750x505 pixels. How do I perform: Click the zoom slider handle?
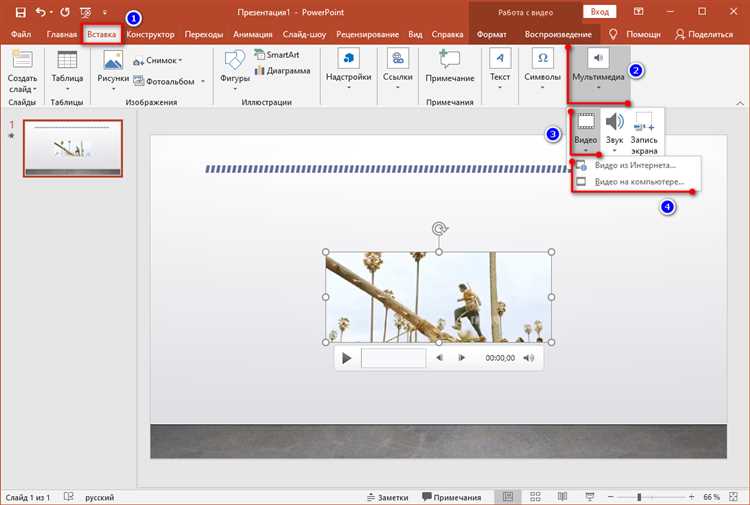pos(639,497)
